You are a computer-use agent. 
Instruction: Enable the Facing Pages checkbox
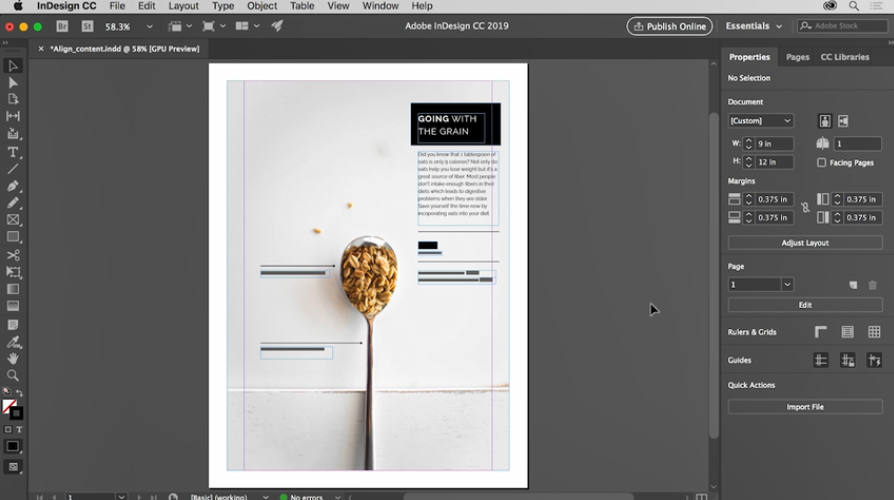[x=822, y=162]
